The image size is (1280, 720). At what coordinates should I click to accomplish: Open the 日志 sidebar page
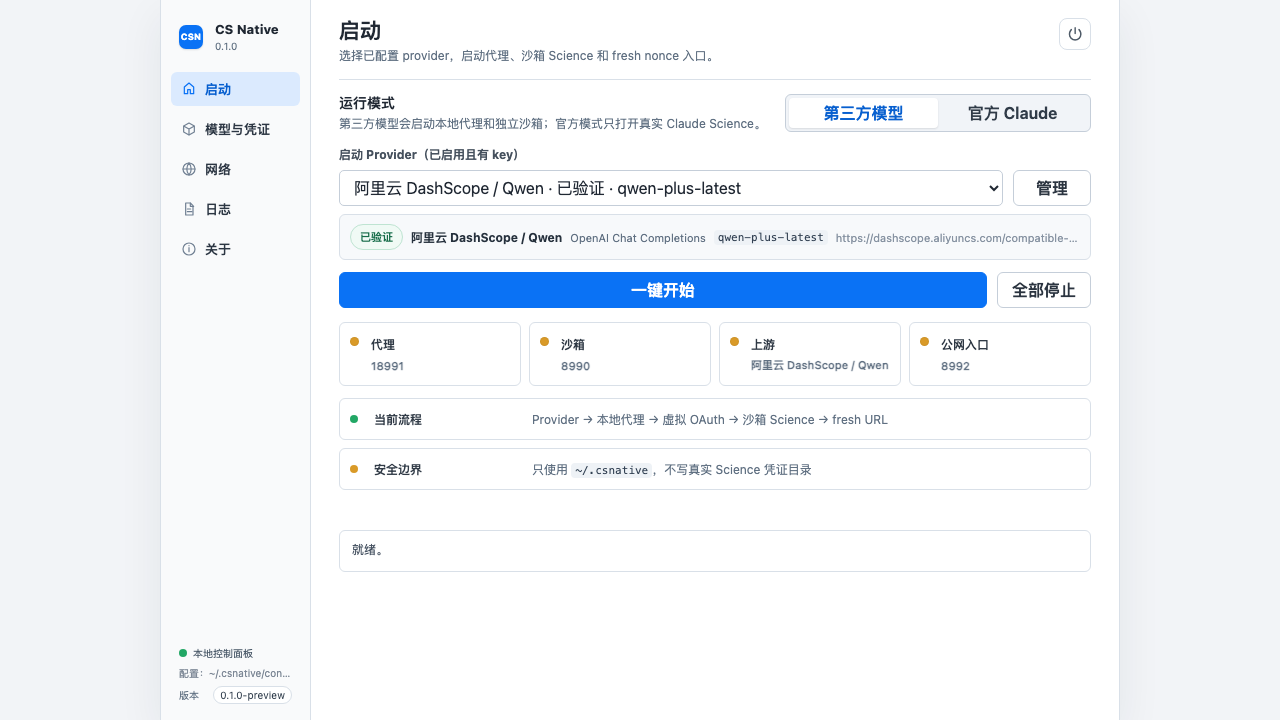(235, 209)
